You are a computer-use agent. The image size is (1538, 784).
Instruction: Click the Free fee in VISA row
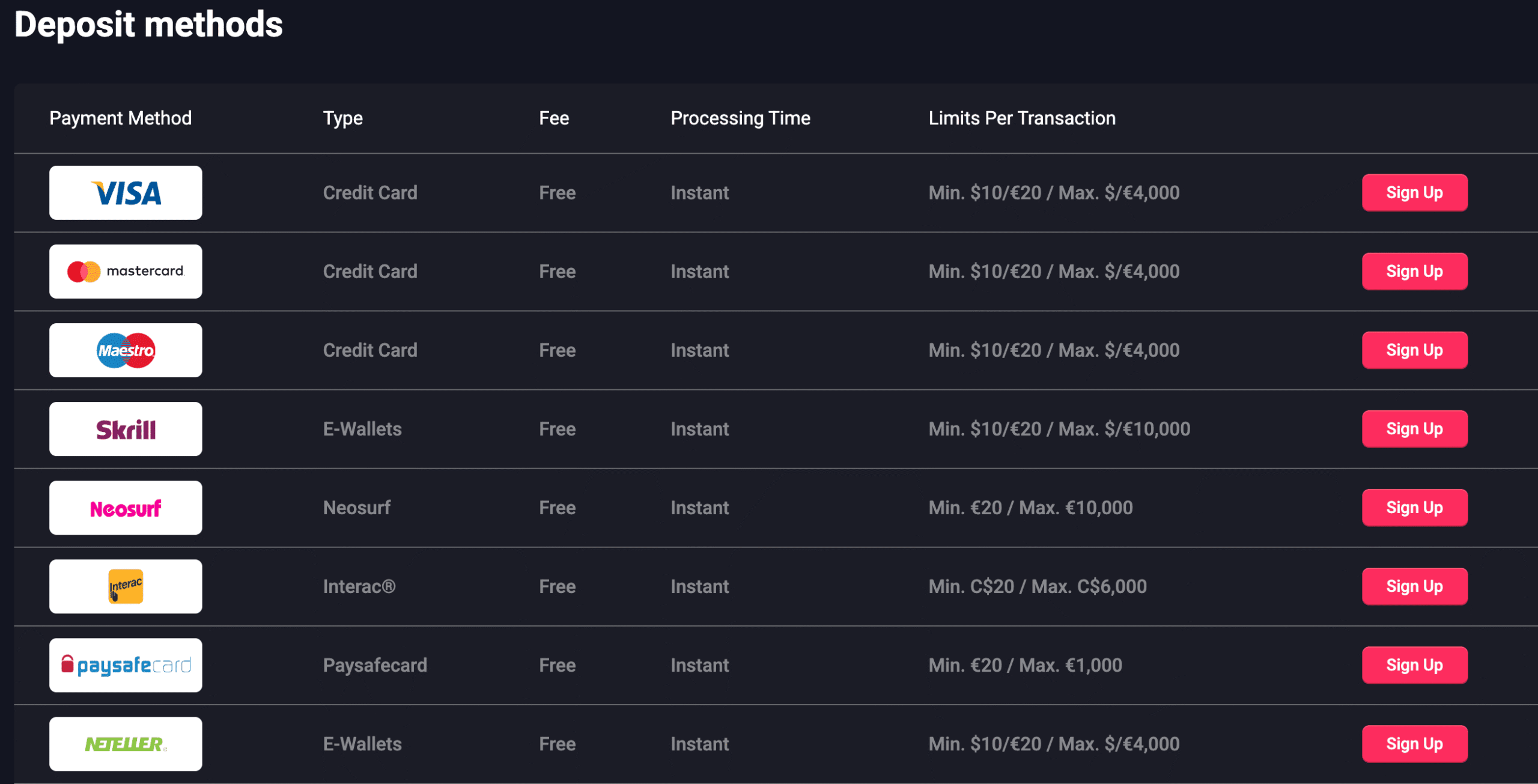click(x=558, y=193)
